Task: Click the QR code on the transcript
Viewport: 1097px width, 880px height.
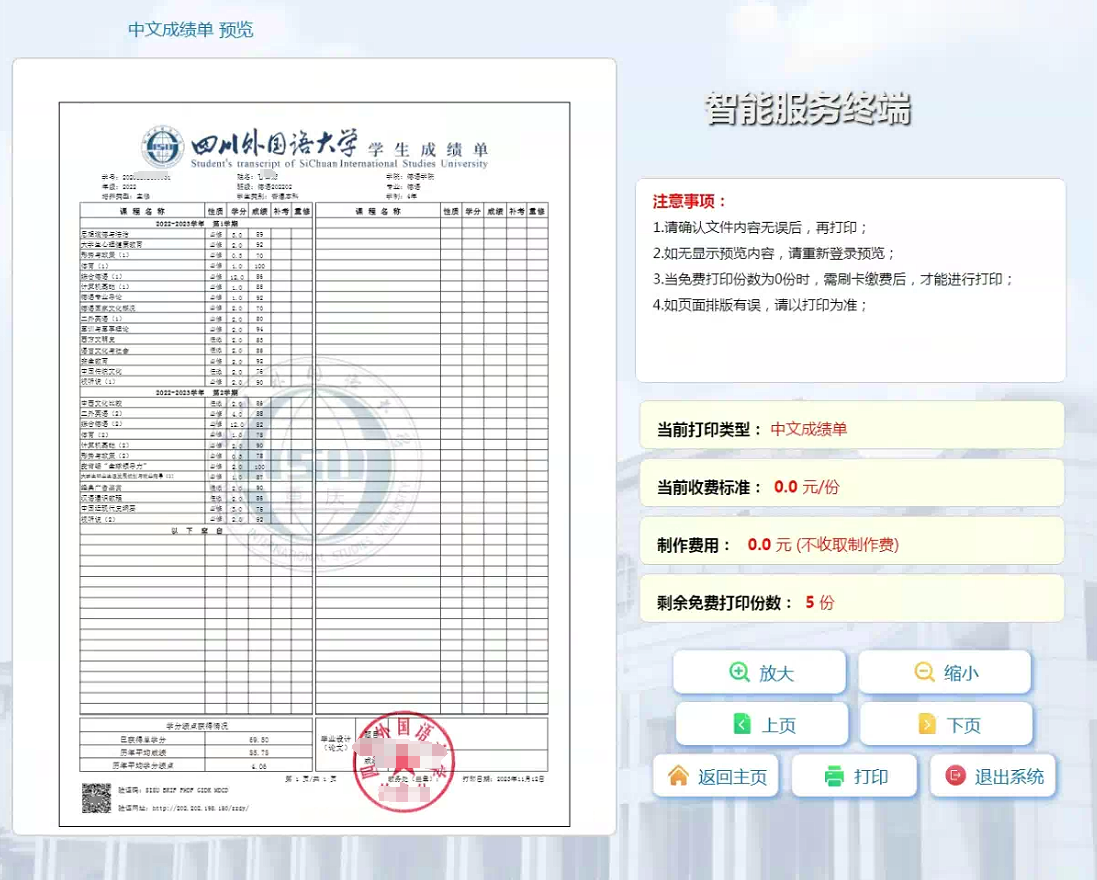Action: click(x=96, y=797)
